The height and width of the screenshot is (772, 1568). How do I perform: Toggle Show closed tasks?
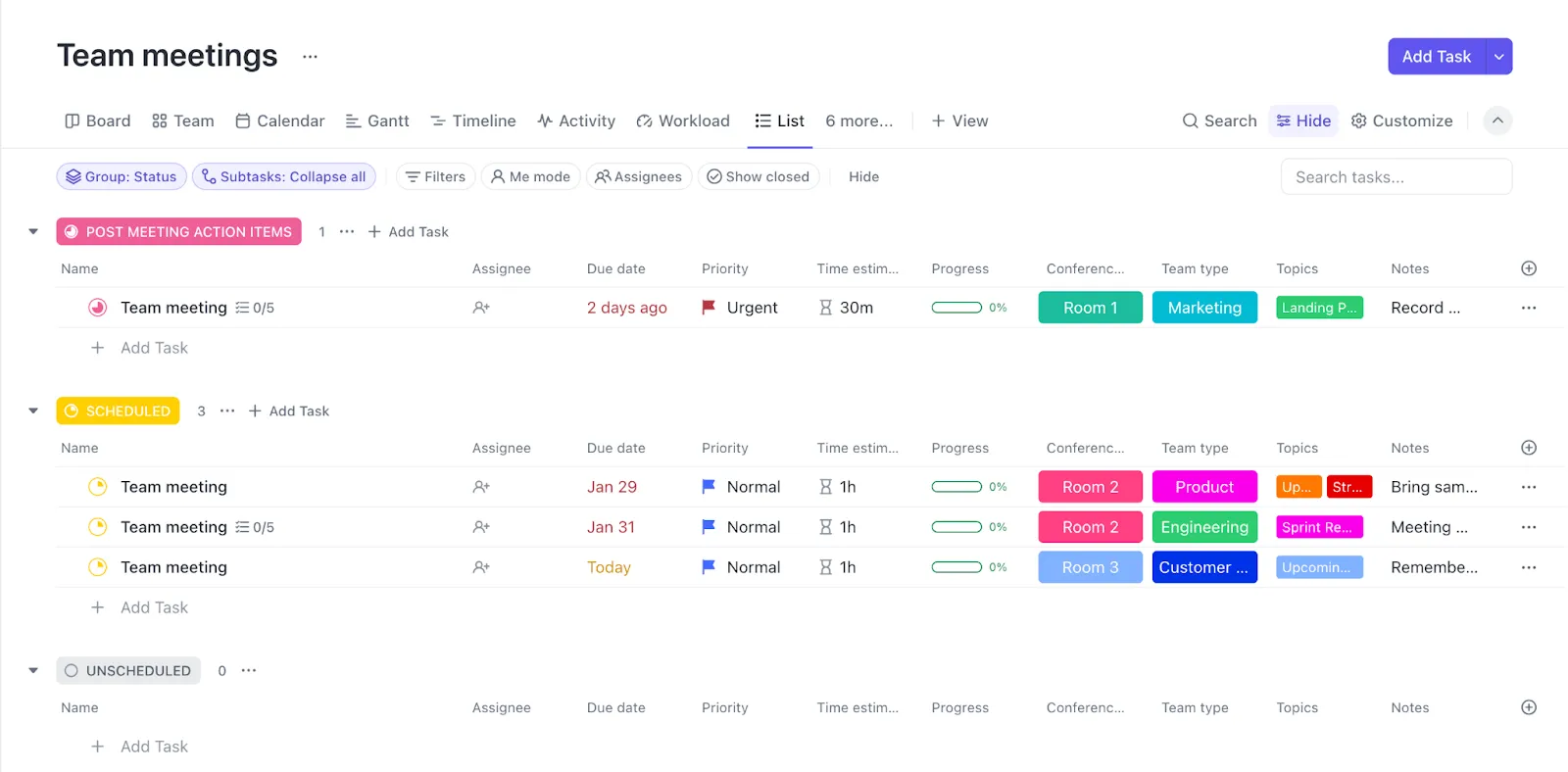click(x=759, y=176)
